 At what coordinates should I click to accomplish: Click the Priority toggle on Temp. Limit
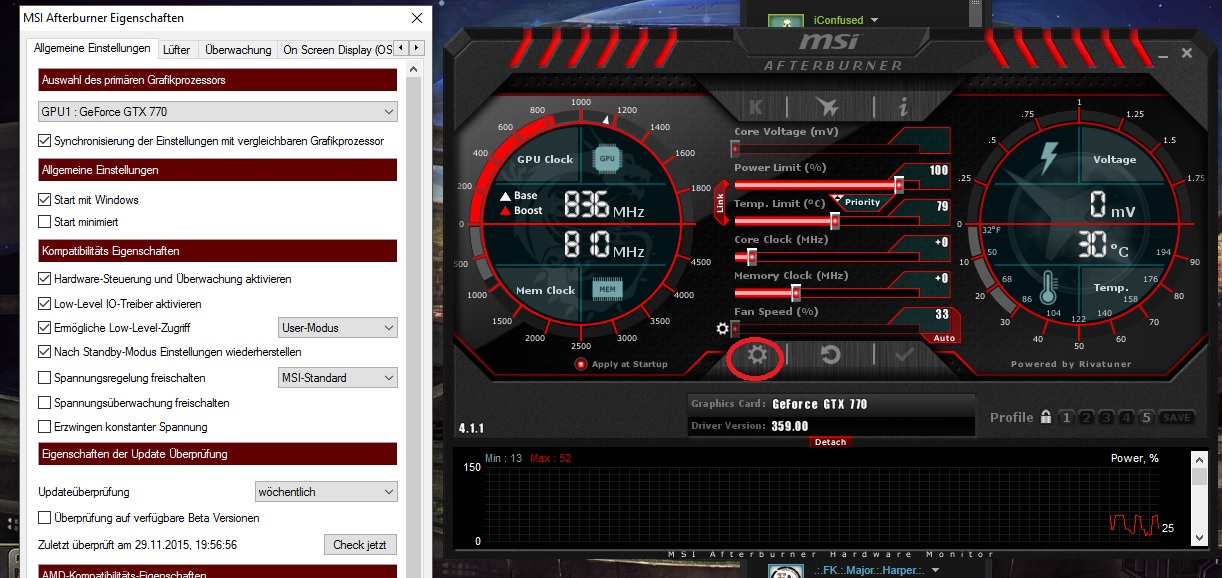(862, 202)
